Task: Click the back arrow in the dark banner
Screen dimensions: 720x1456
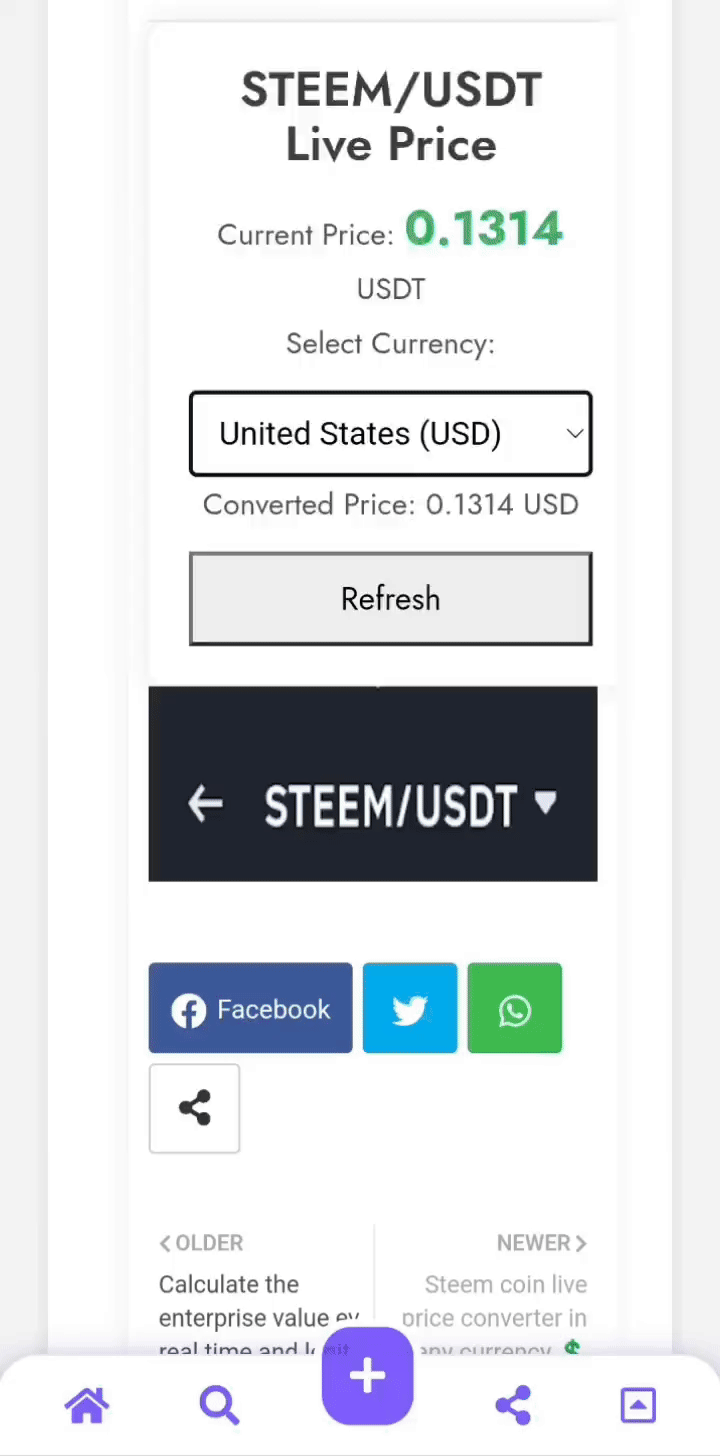Action: pos(205,803)
